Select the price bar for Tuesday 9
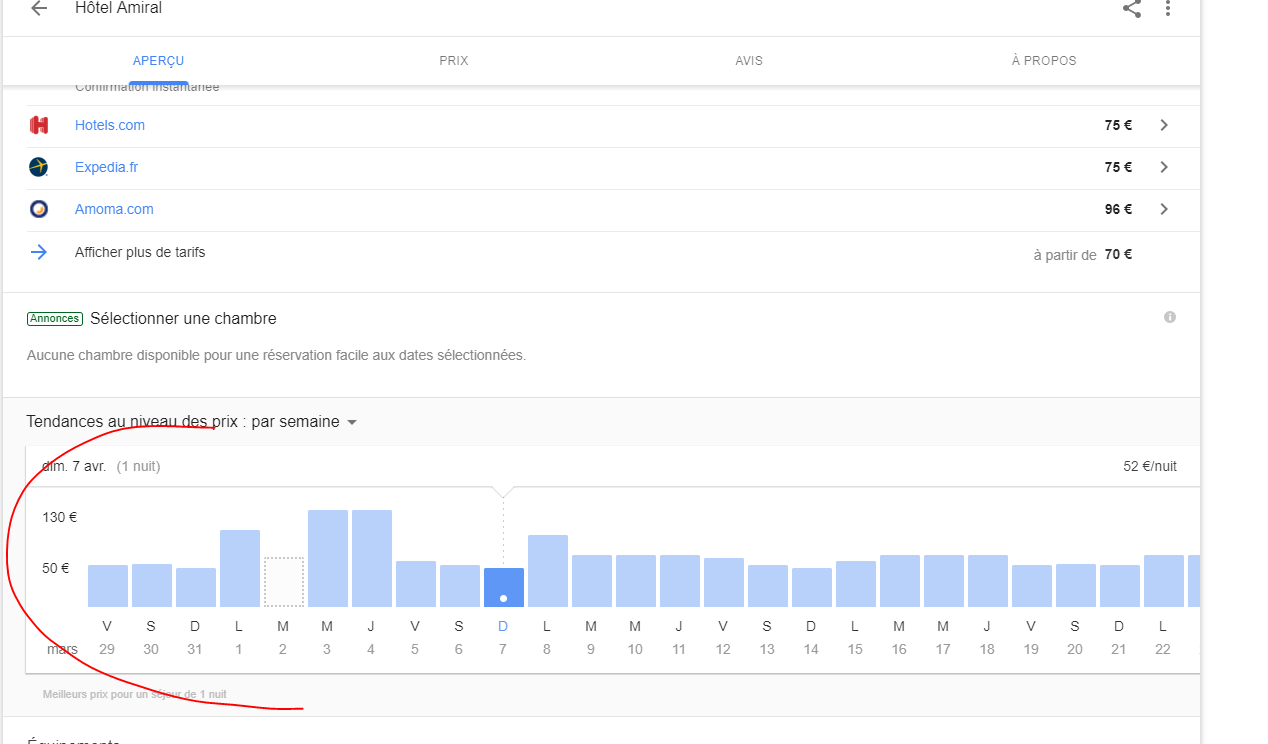 click(592, 581)
